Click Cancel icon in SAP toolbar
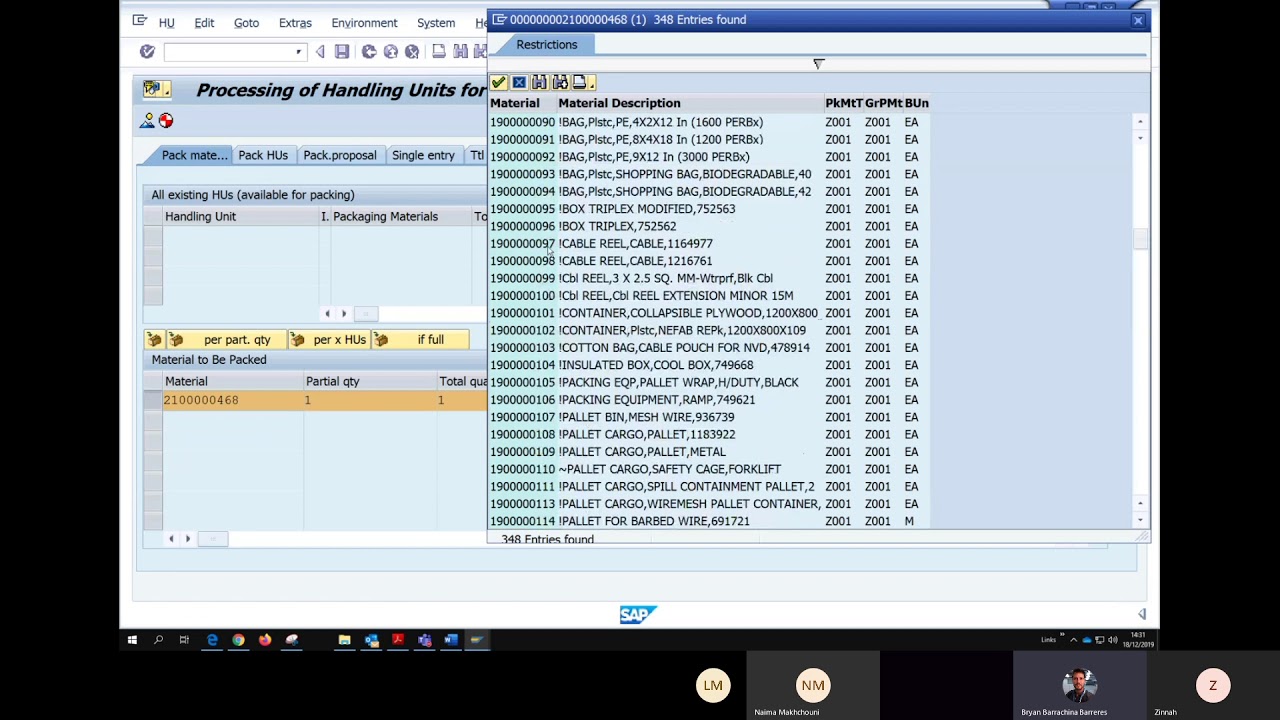This screenshot has height=720, width=1280. [x=412, y=52]
